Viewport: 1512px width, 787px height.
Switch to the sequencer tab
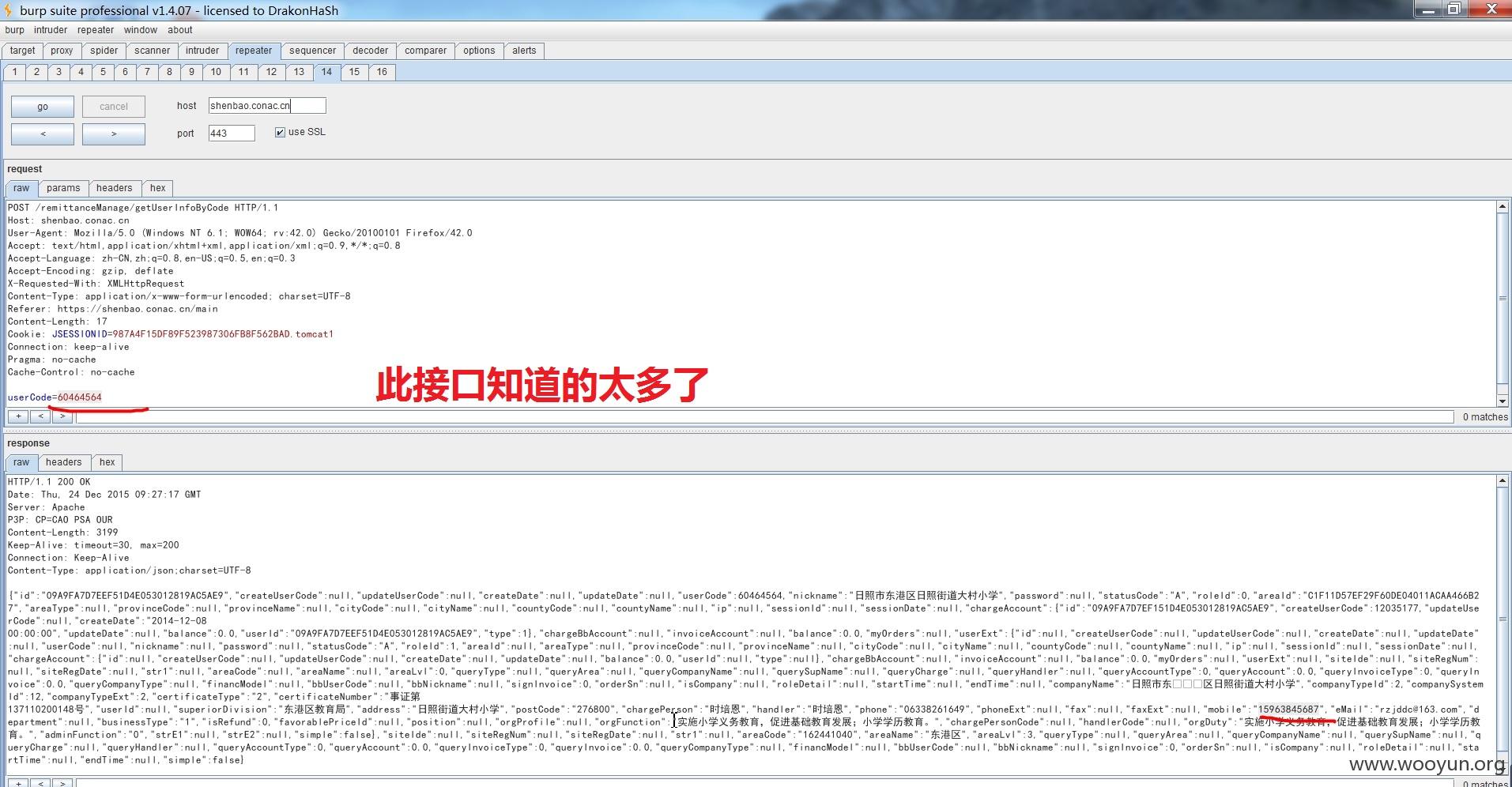312,51
